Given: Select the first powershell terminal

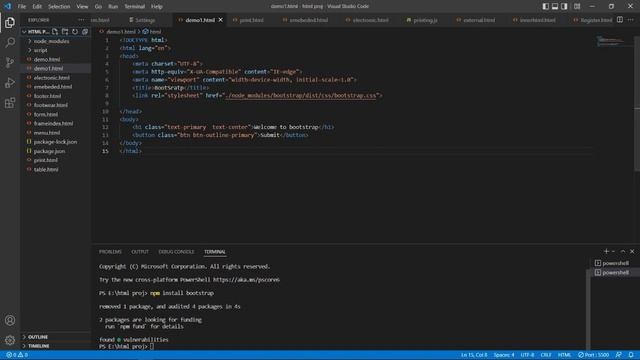Looking at the screenshot, I should (615, 263).
